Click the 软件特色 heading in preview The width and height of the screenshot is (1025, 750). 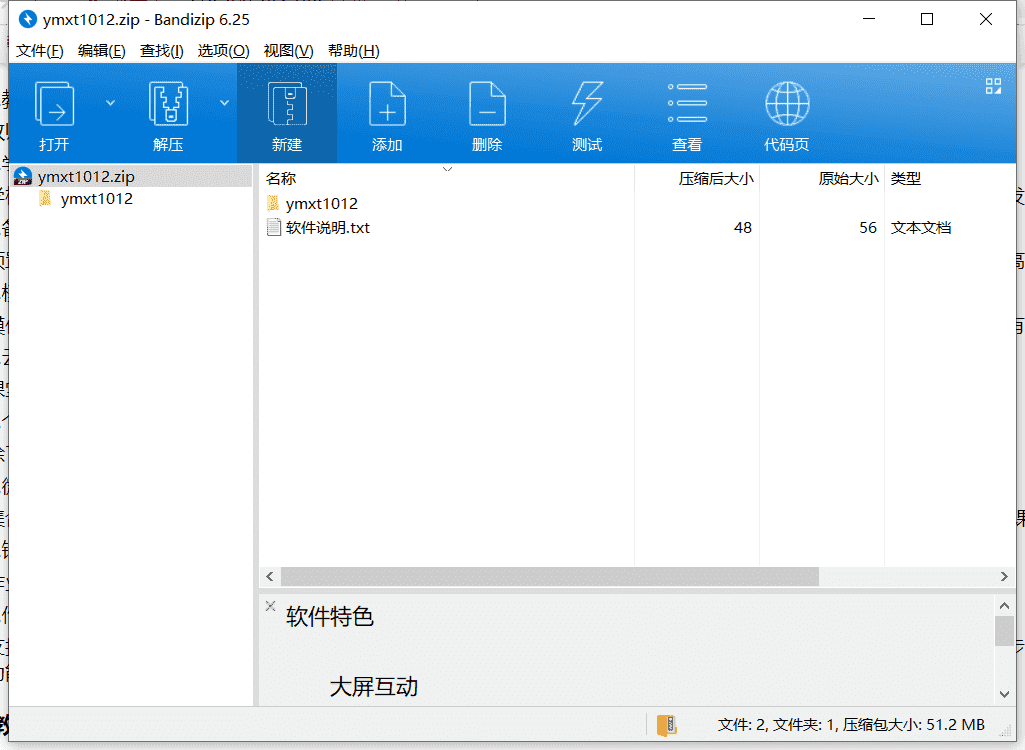click(329, 617)
